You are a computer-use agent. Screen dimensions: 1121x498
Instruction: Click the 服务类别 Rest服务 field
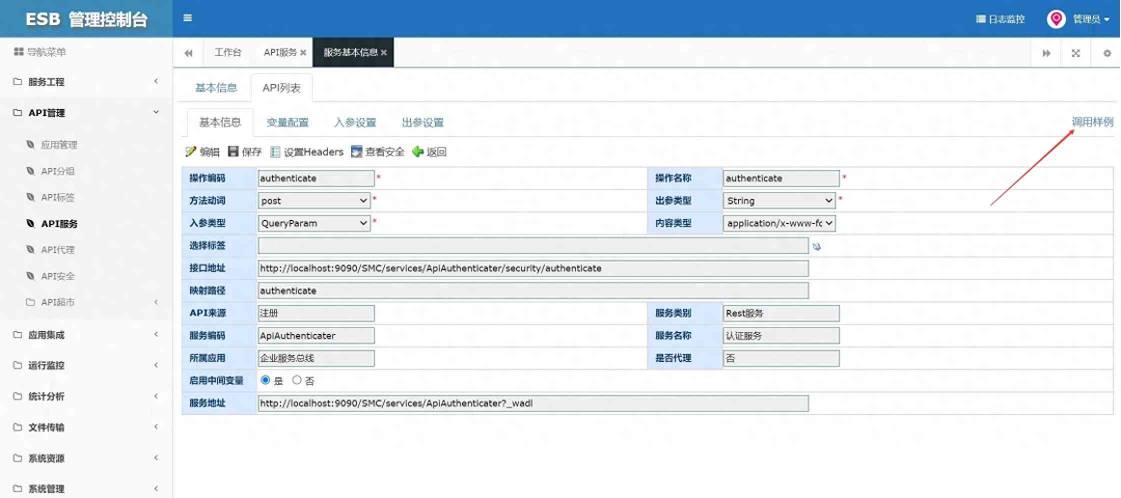(781, 313)
